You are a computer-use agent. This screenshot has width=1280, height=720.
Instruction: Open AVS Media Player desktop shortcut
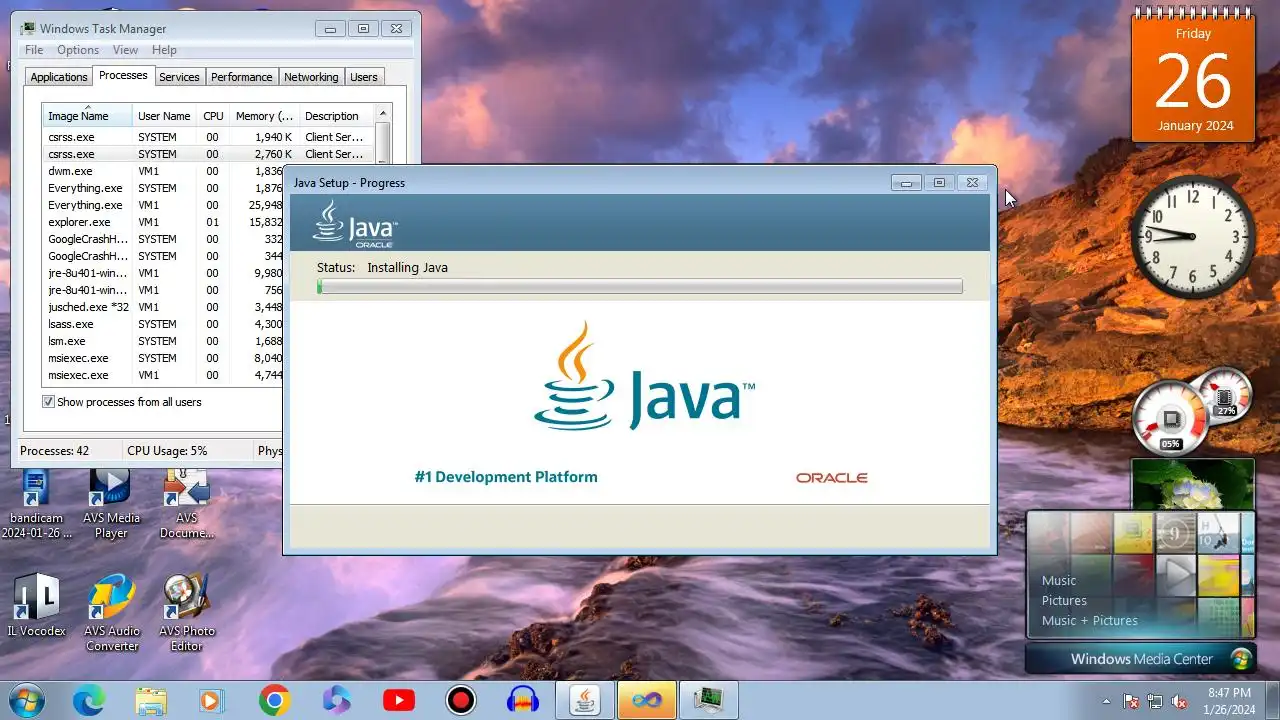[x=111, y=504]
